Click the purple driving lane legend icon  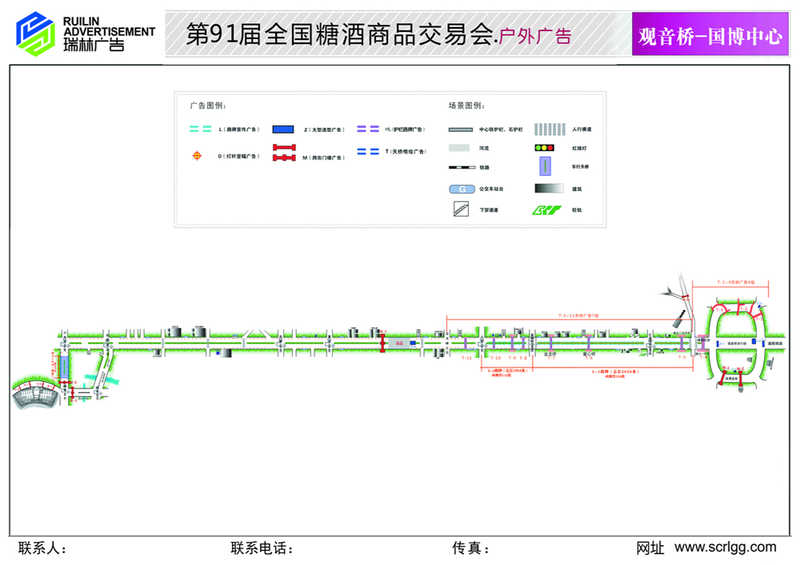[544, 168]
